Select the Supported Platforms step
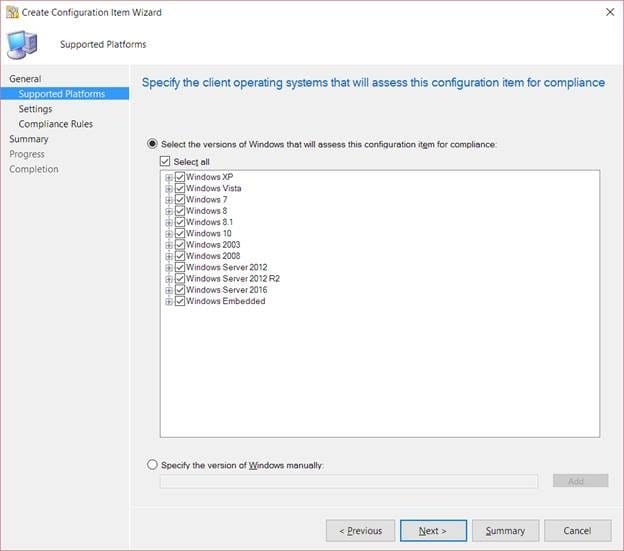 pos(65,94)
